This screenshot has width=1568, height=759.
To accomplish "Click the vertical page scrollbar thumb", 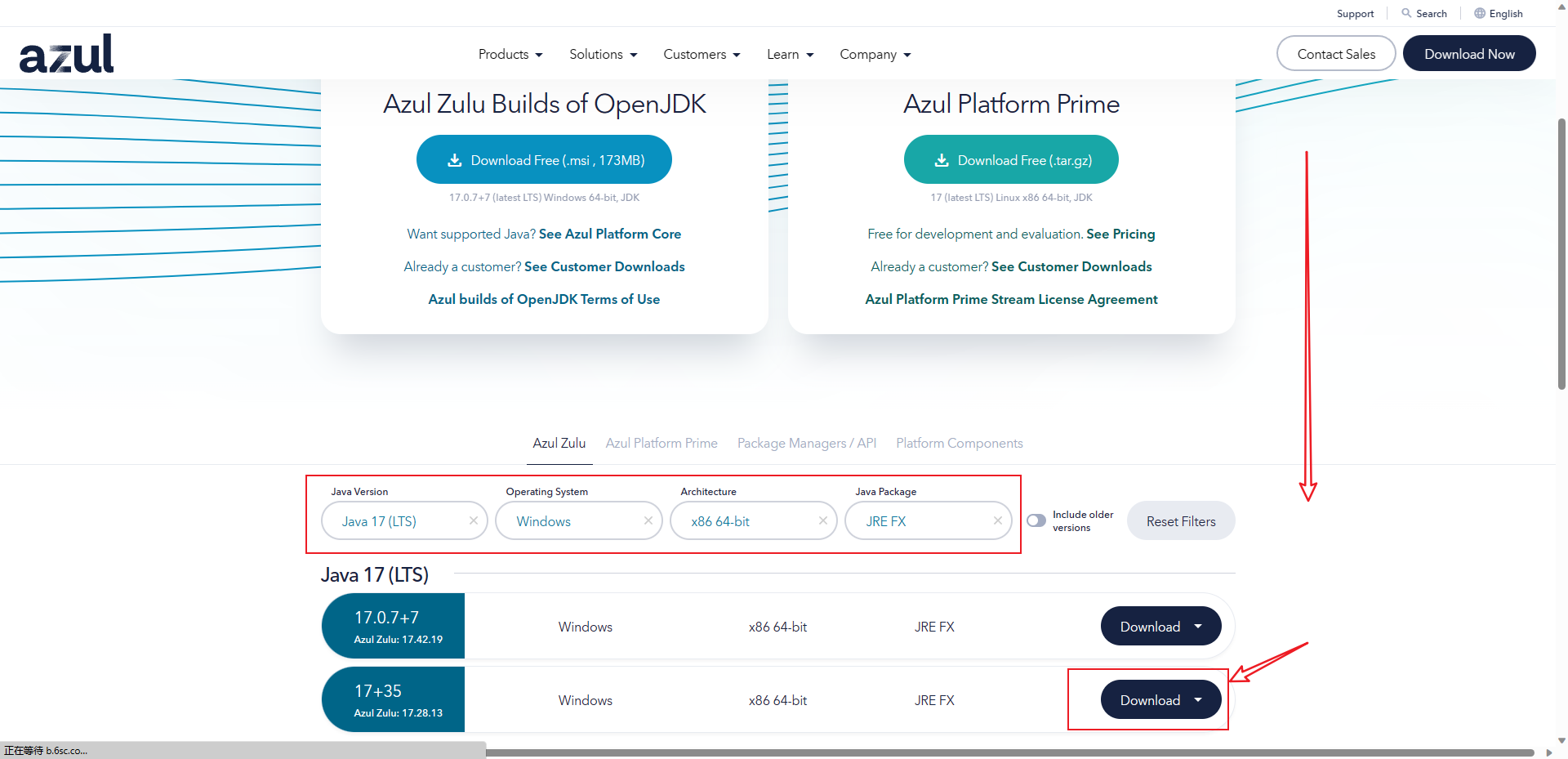I will tap(1561, 253).
